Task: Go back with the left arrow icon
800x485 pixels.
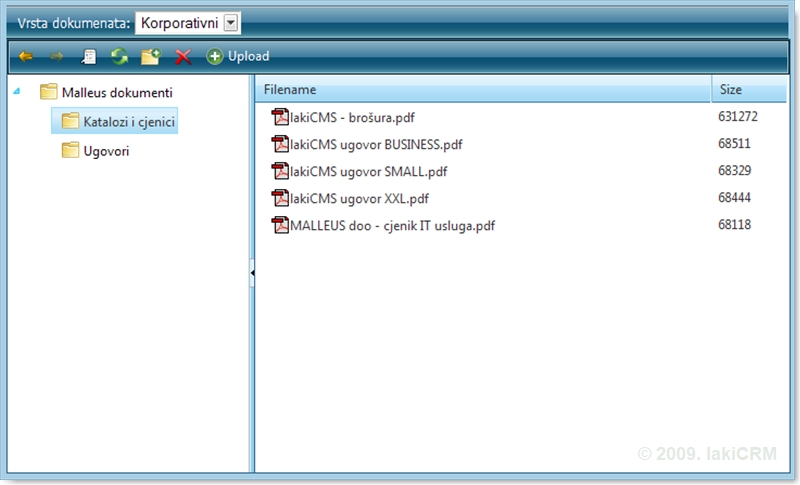Action: (26, 56)
